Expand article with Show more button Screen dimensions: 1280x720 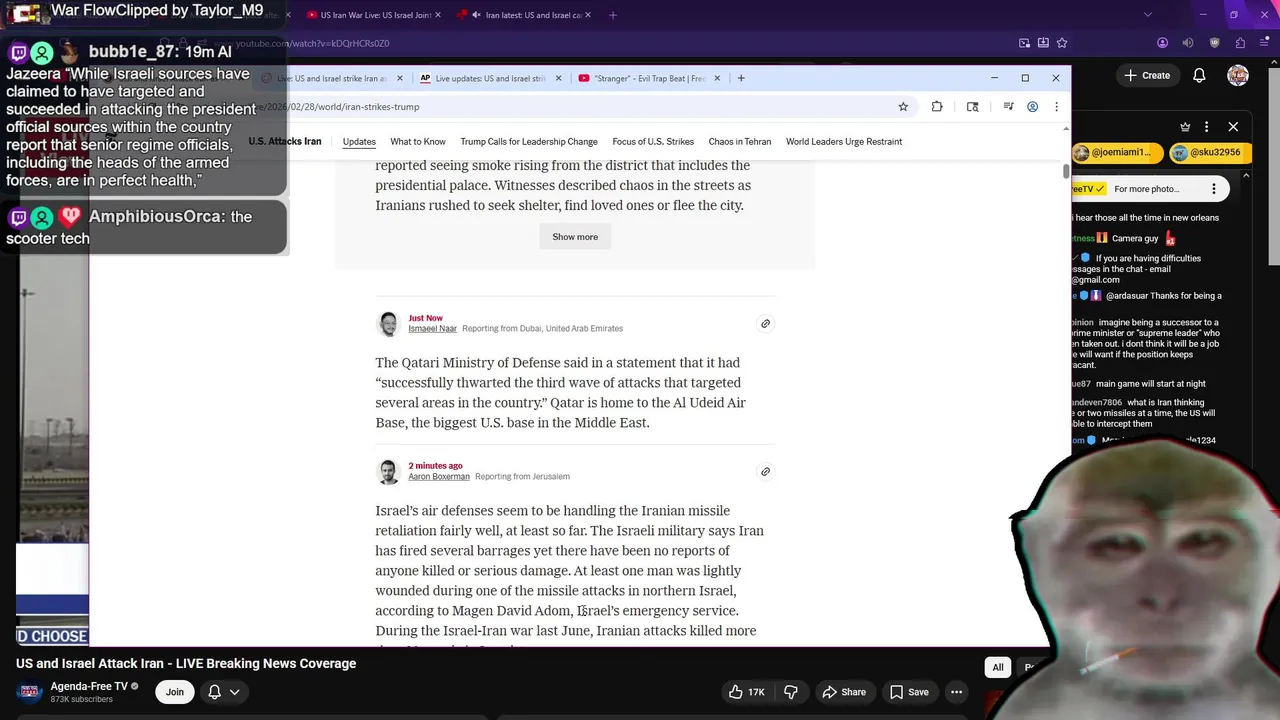pos(575,237)
